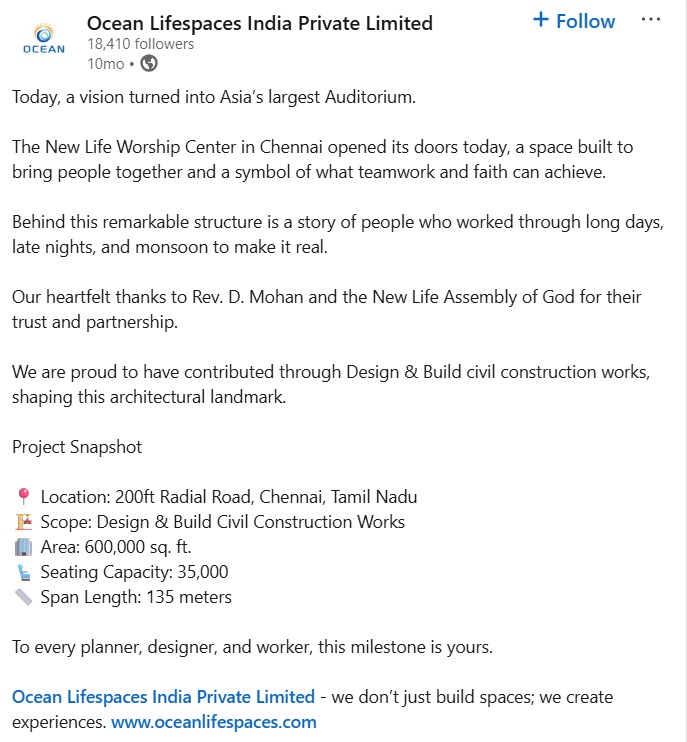
Task: Follow Ocean Lifespaces India Private Limited
Action: pyautogui.click(x=573, y=21)
